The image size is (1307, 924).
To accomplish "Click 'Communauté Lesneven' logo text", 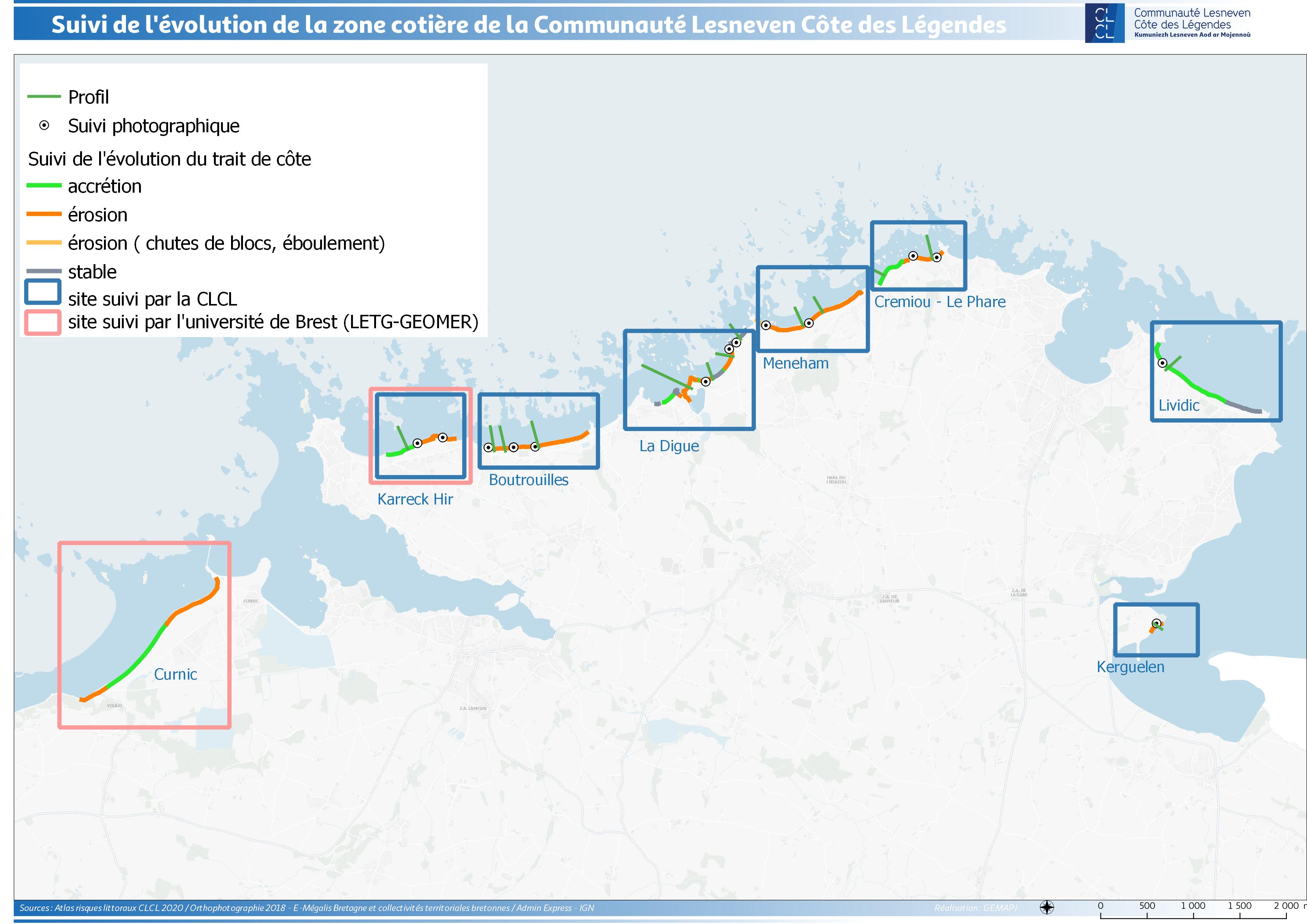I will pyautogui.click(x=1192, y=13).
